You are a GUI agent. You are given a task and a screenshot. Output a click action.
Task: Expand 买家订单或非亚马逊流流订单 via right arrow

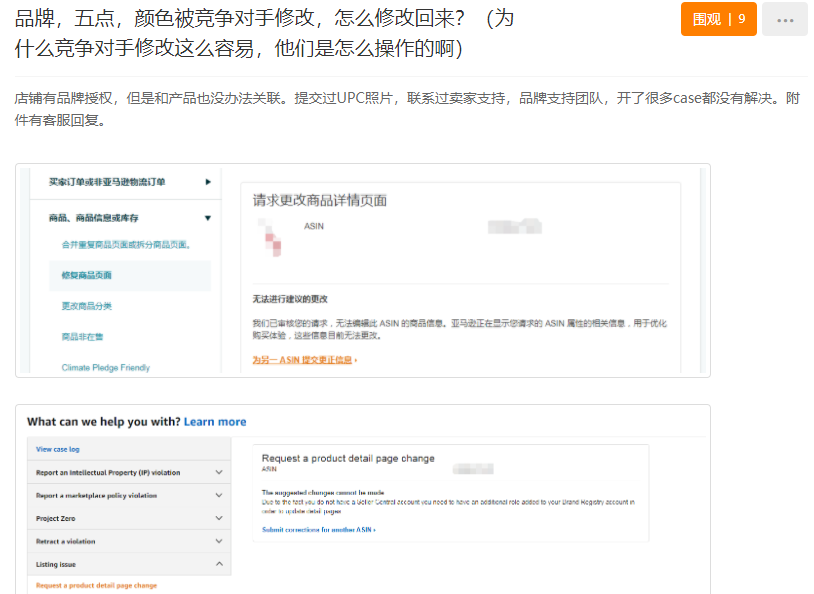209,183
